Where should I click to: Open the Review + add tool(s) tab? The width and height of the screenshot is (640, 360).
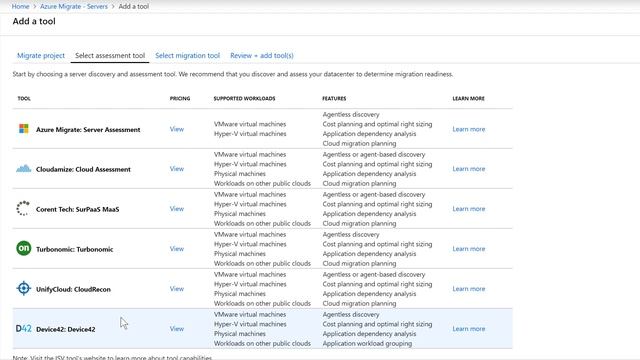[262, 56]
